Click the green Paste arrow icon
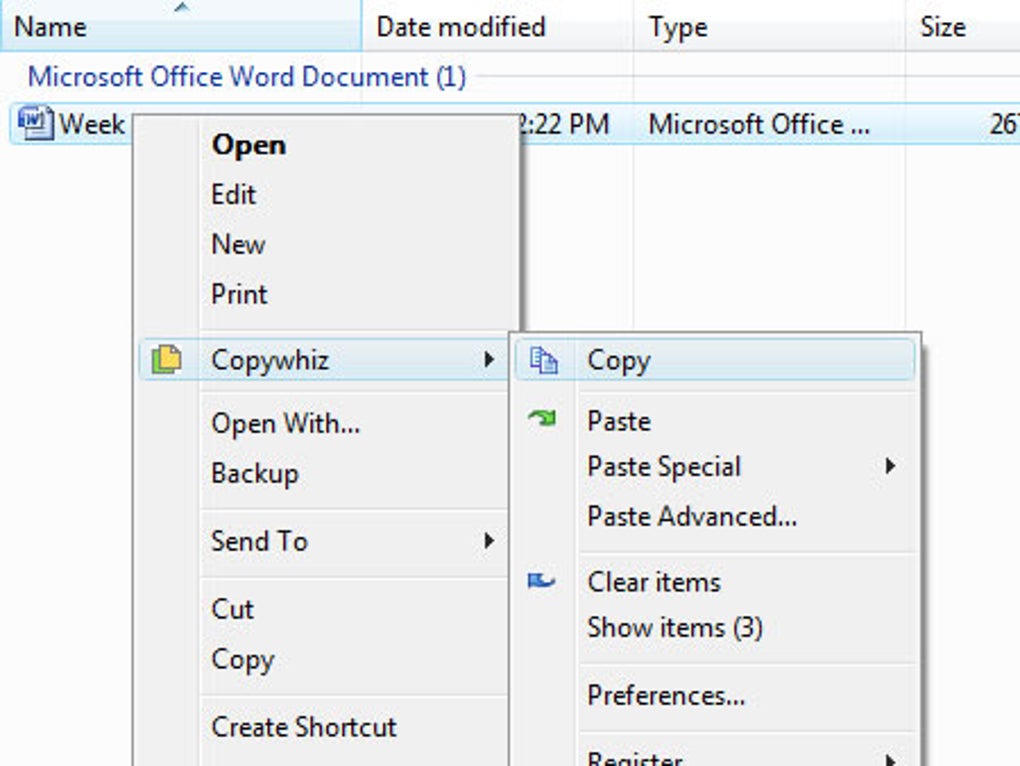Viewport: 1020px width, 766px height. 542,418
